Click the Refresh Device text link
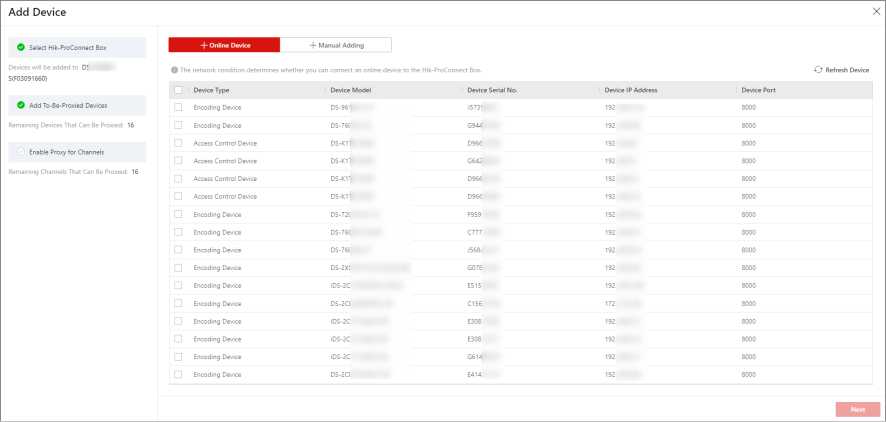This screenshot has width=886, height=422. 847,70
